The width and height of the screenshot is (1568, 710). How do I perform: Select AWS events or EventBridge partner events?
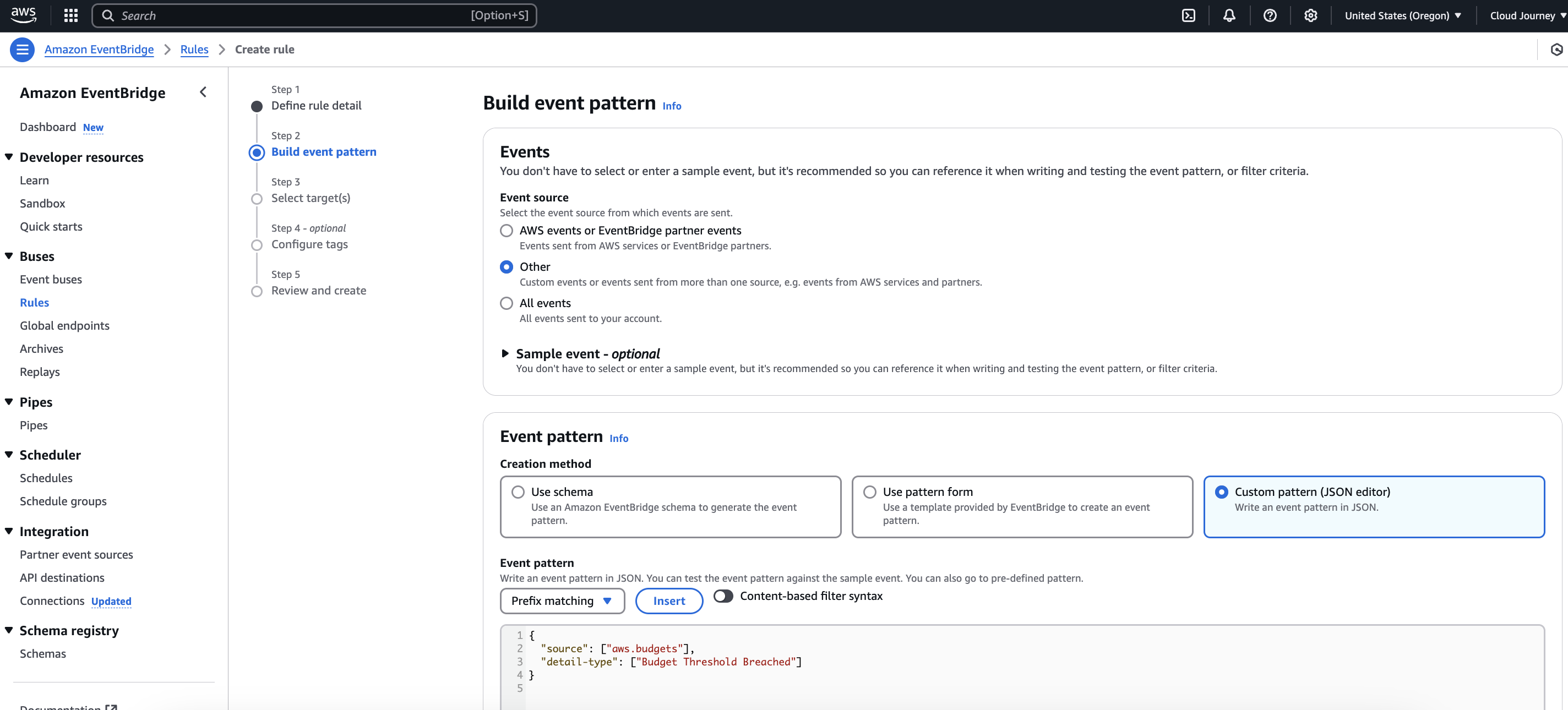pos(507,231)
